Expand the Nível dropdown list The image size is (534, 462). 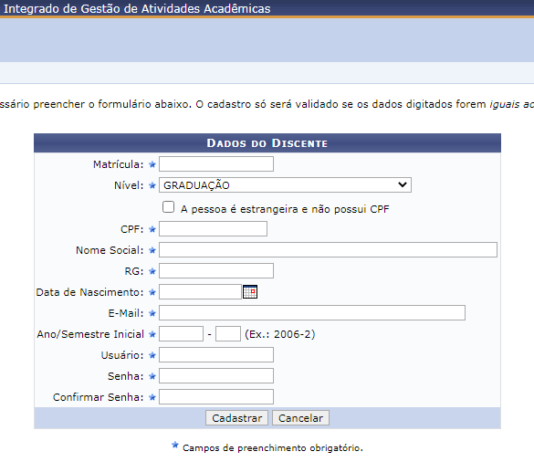click(x=285, y=185)
